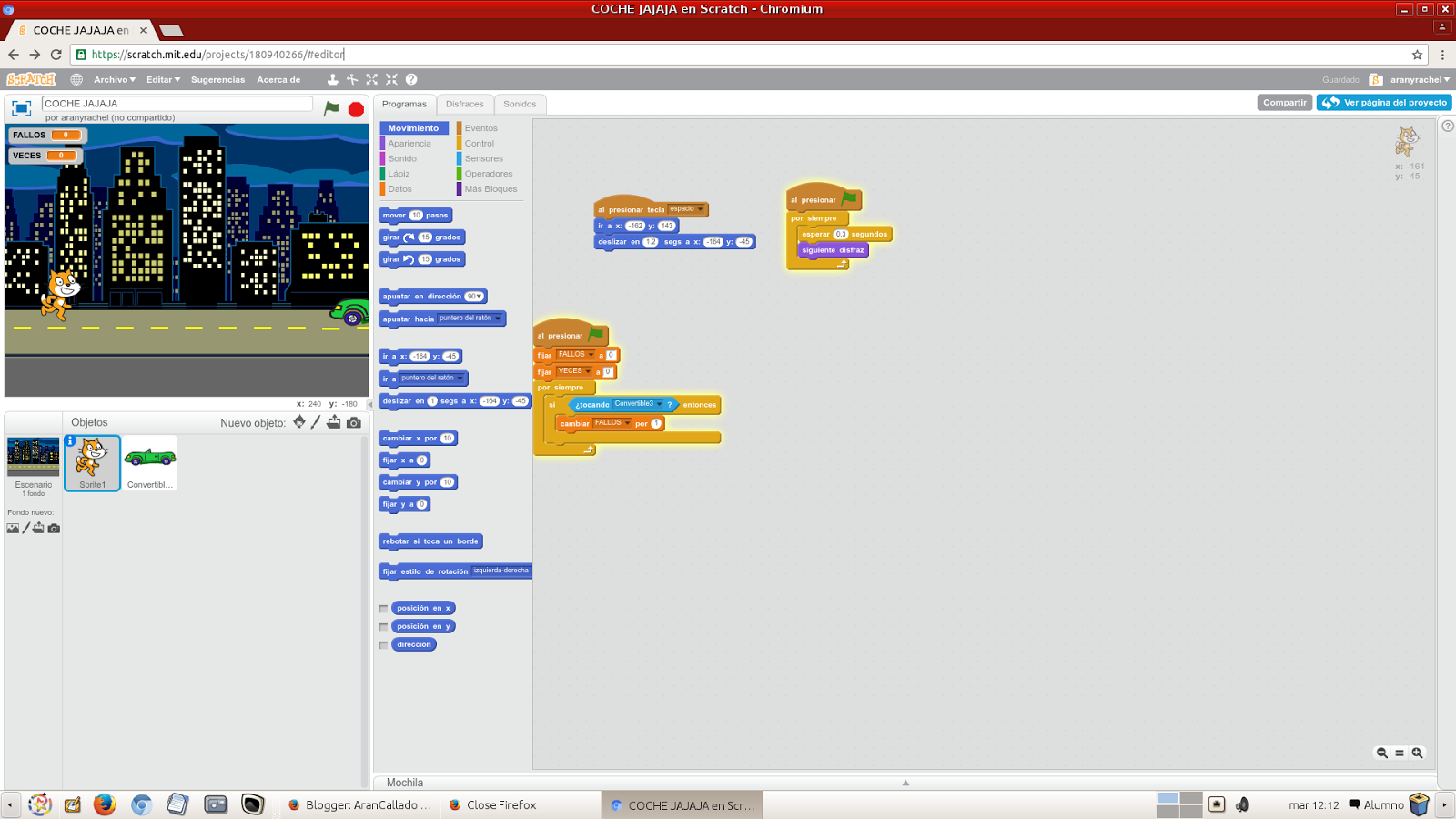
Task: Select the scissors (delete) tool
Action: (352, 80)
